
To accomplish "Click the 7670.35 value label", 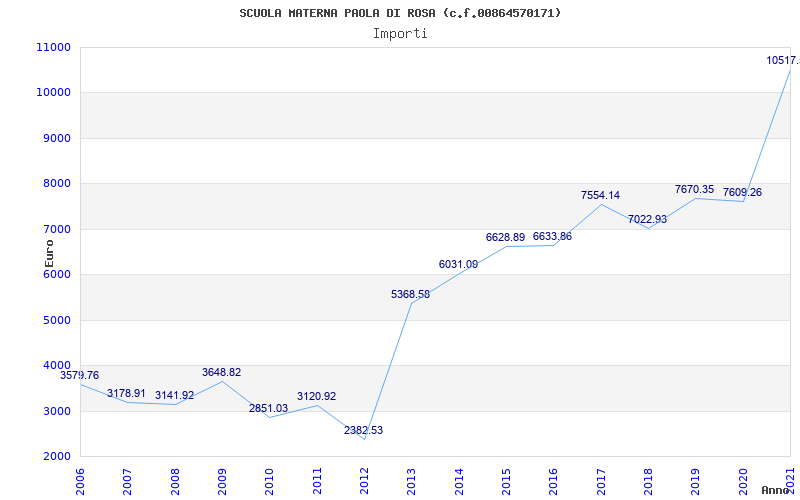I will tap(694, 189).
